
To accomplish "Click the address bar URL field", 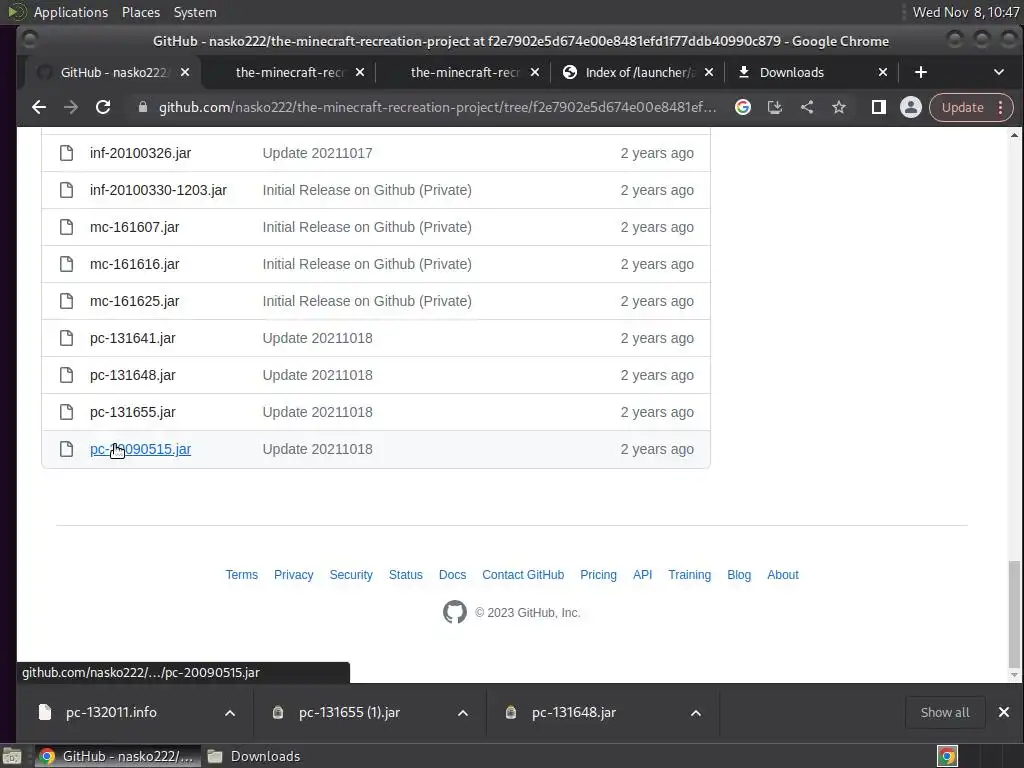I will pos(438,107).
